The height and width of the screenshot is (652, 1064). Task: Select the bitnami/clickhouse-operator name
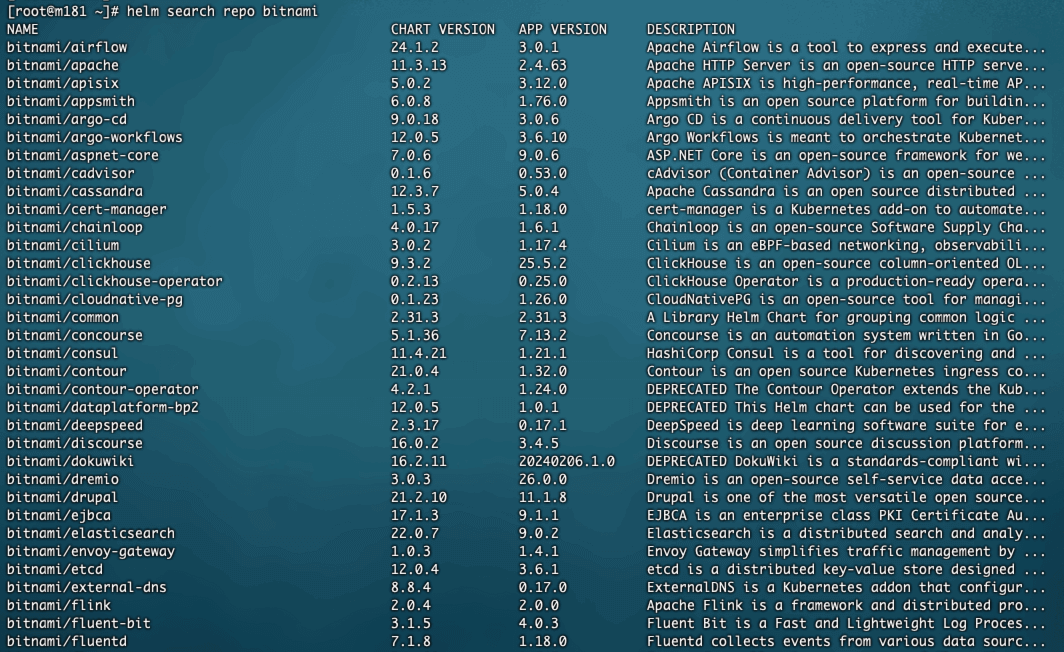(x=114, y=281)
